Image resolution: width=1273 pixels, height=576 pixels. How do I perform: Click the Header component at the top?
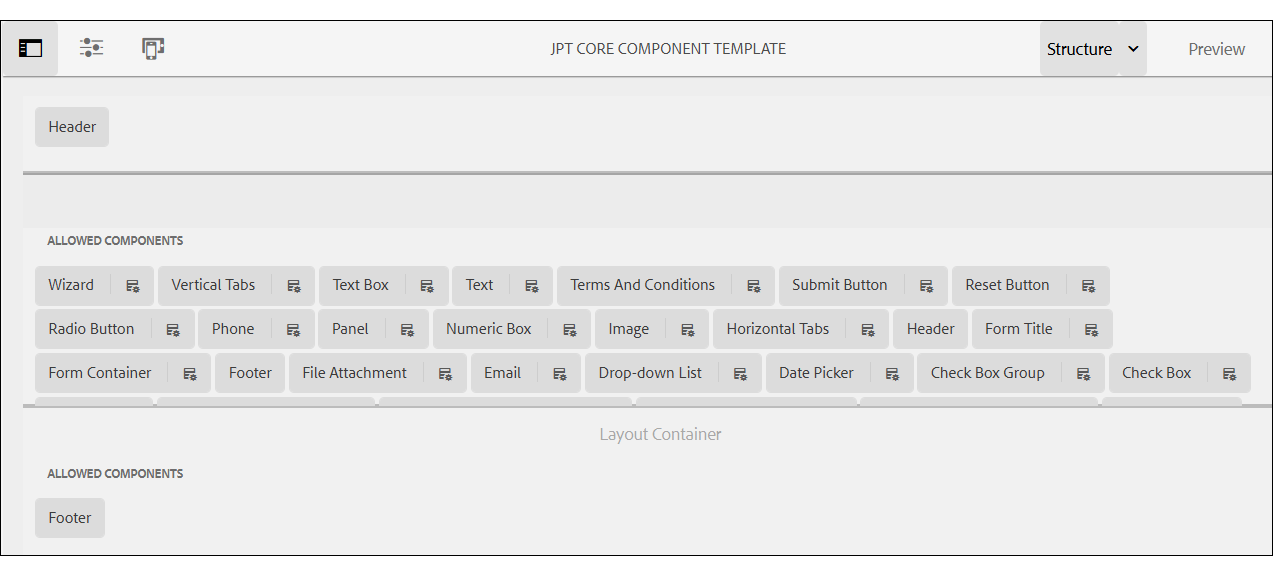71,126
